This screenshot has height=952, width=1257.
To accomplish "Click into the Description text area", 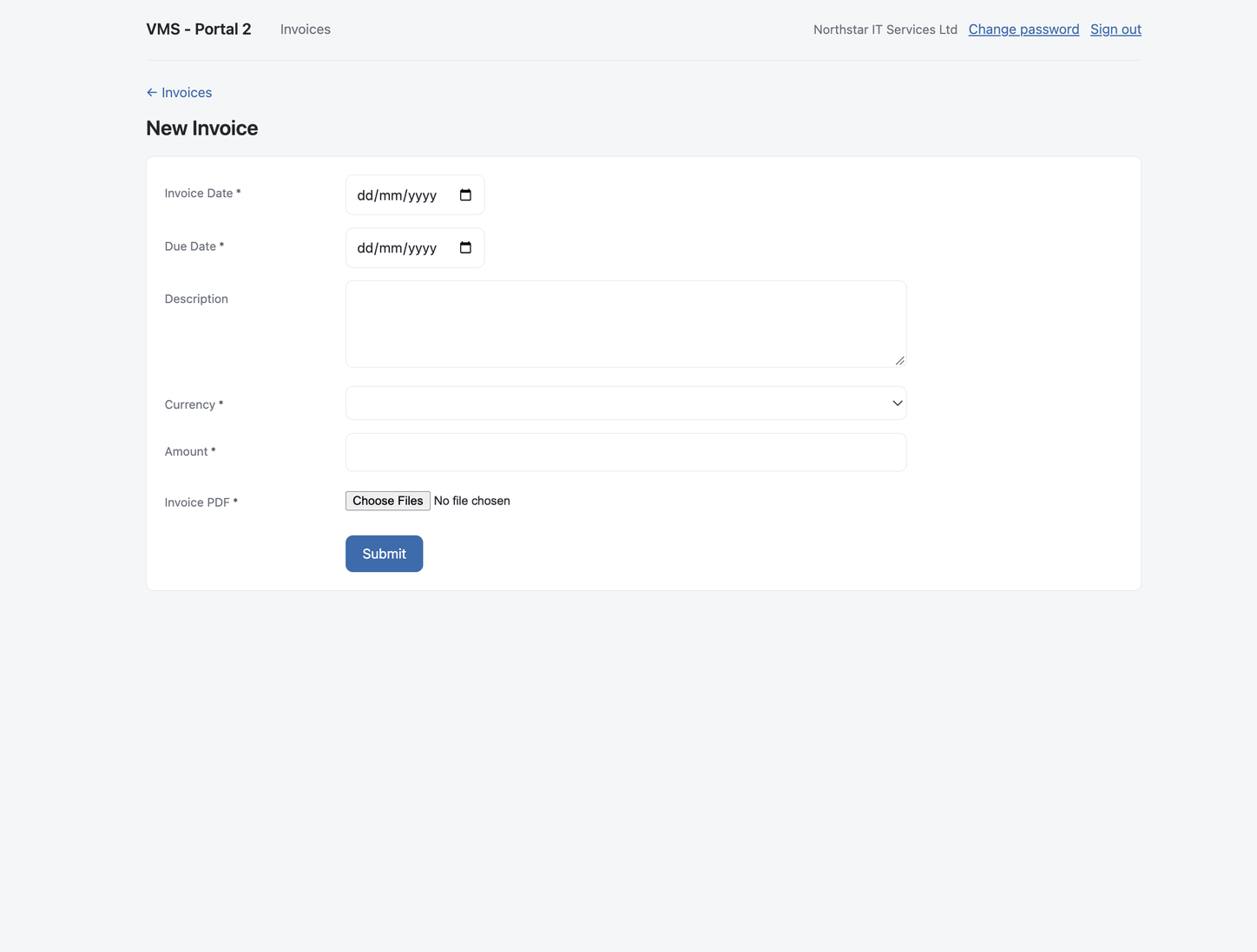I will point(626,324).
